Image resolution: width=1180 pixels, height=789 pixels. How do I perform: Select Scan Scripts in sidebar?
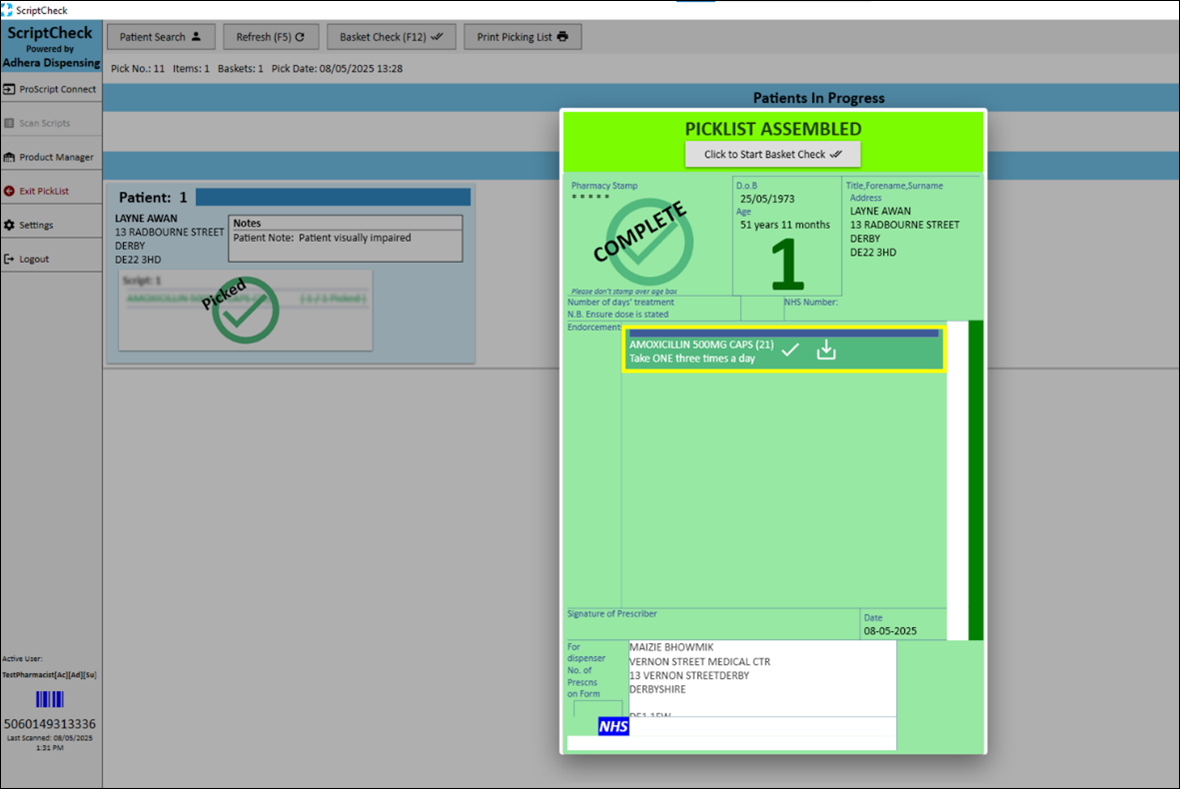[x=51, y=123]
